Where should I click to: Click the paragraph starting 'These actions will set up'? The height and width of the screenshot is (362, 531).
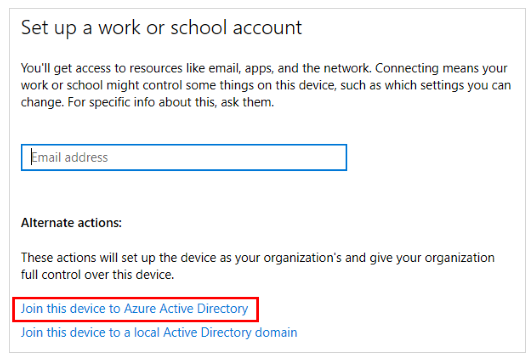[x=258, y=266]
